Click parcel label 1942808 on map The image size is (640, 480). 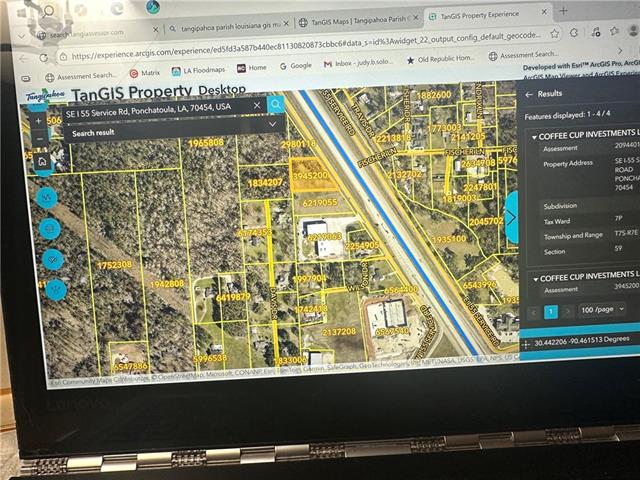[x=167, y=284]
